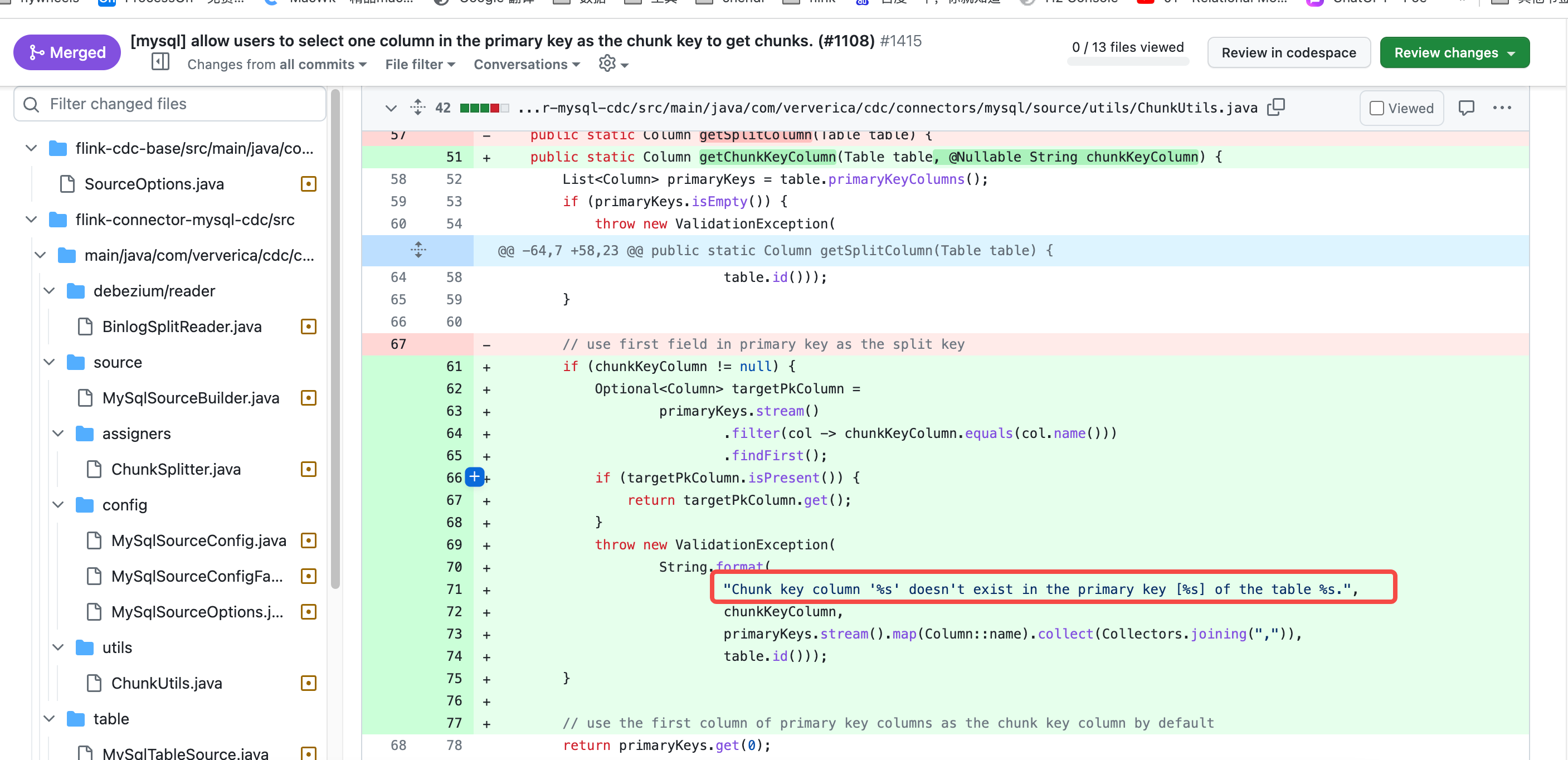Click the comment icon on ChunkUtils.java header
The image size is (1568, 760).
1467,108
